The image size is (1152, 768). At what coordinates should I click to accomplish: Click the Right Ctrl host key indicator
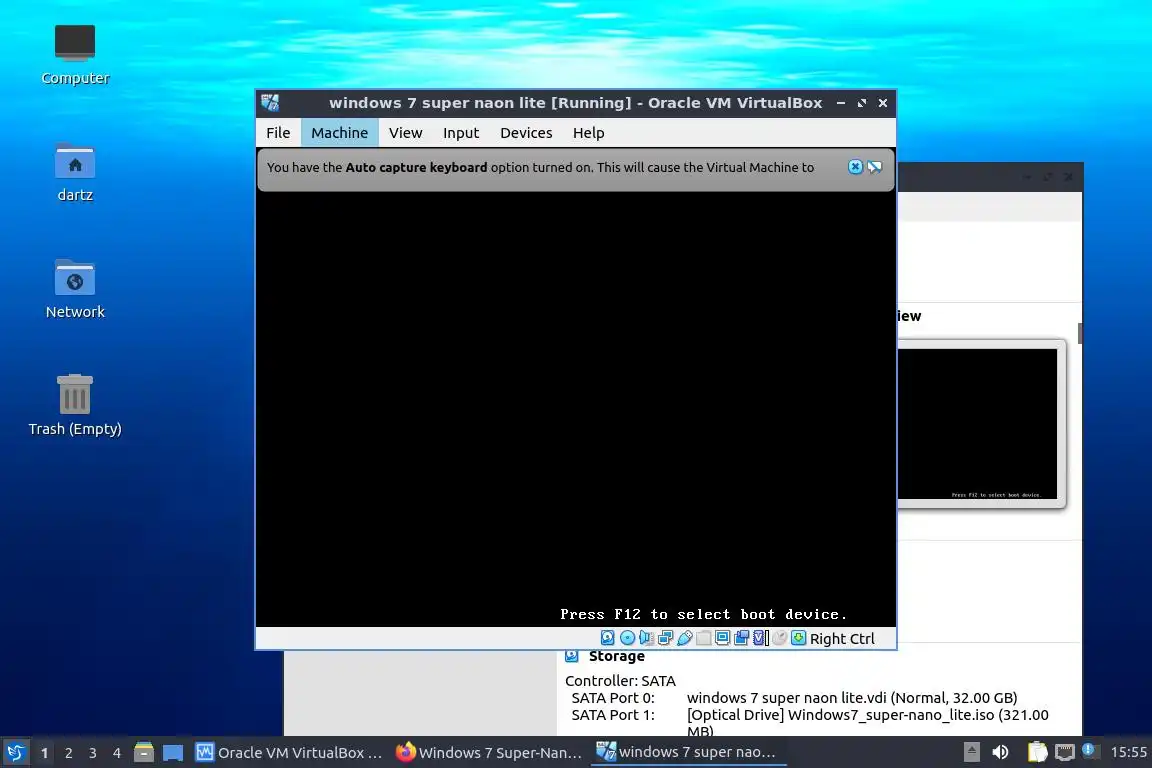click(x=842, y=639)
